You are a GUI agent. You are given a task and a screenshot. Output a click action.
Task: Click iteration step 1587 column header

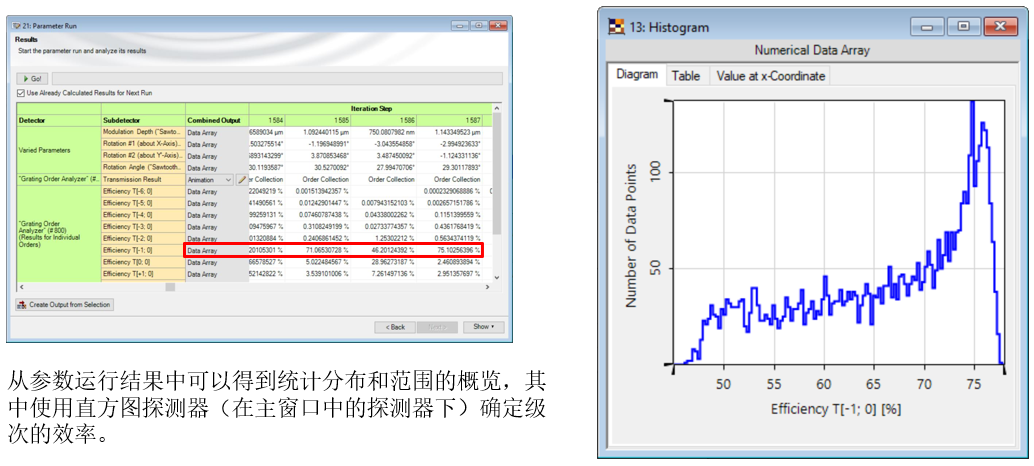[x=450, y=121]
